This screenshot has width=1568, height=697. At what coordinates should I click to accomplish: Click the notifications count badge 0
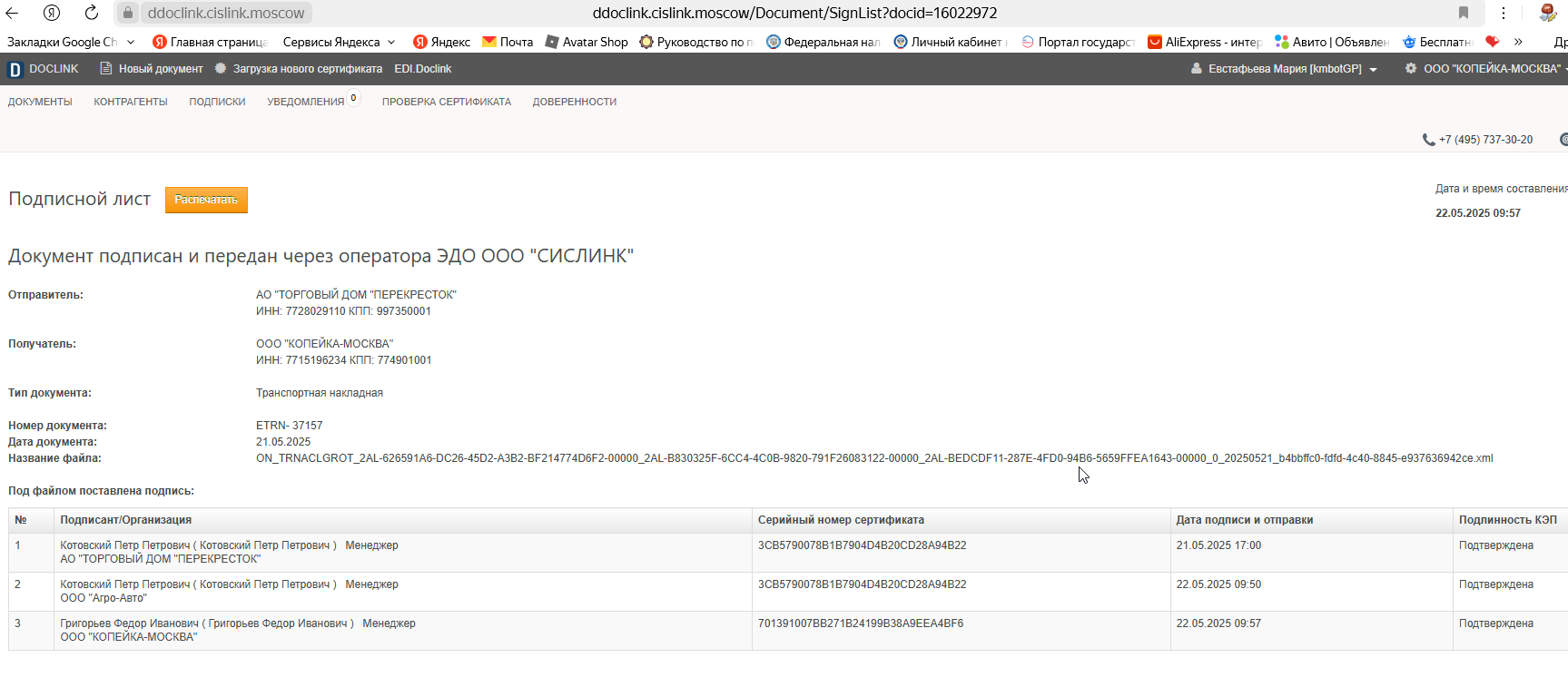[x=353, y=98]
